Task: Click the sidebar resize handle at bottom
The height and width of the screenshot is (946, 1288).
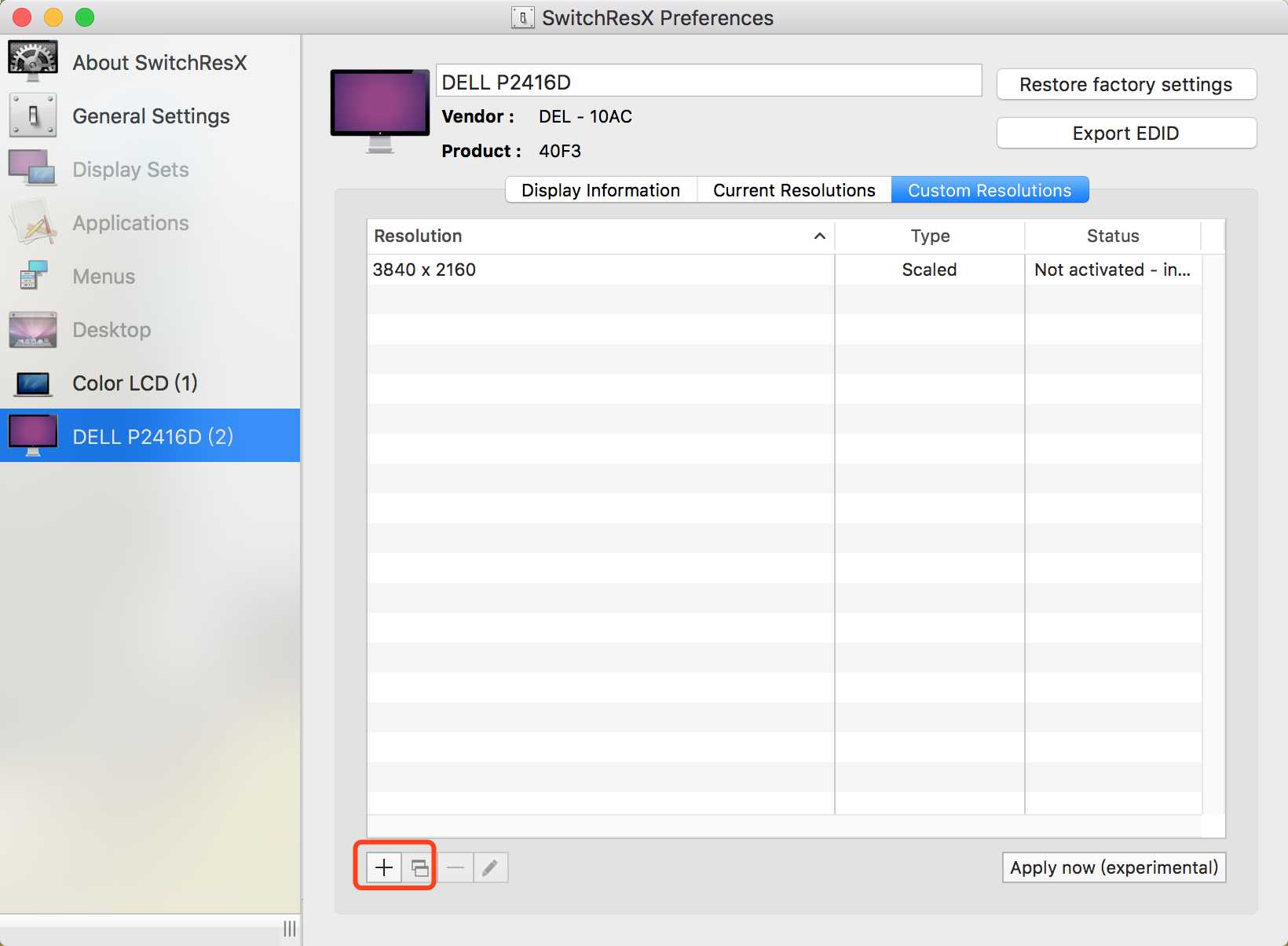Action: tap(290, 929)
